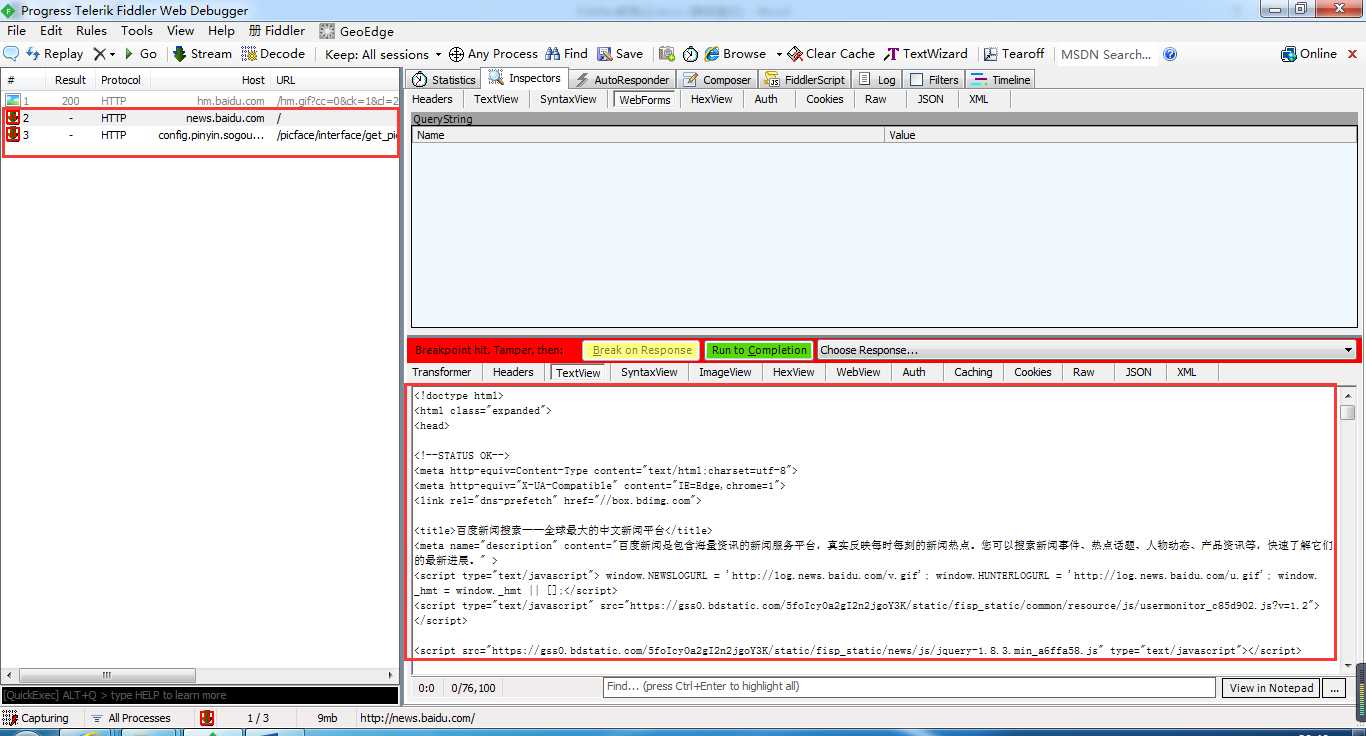Click the Online status indicator
1366x736 pixels.
[1309, 54]
